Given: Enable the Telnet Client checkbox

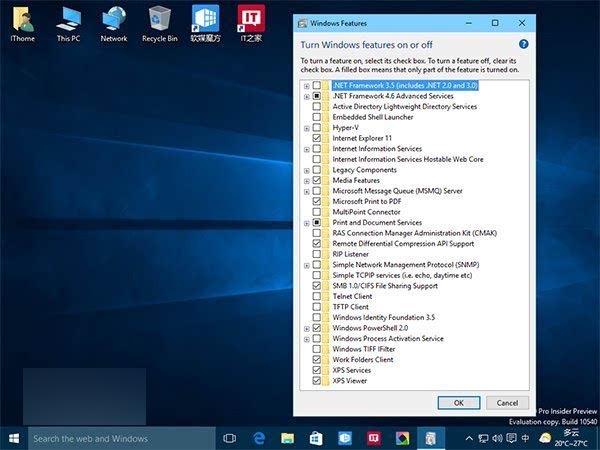Looking at the screenshot, I should tap(317, 296).
